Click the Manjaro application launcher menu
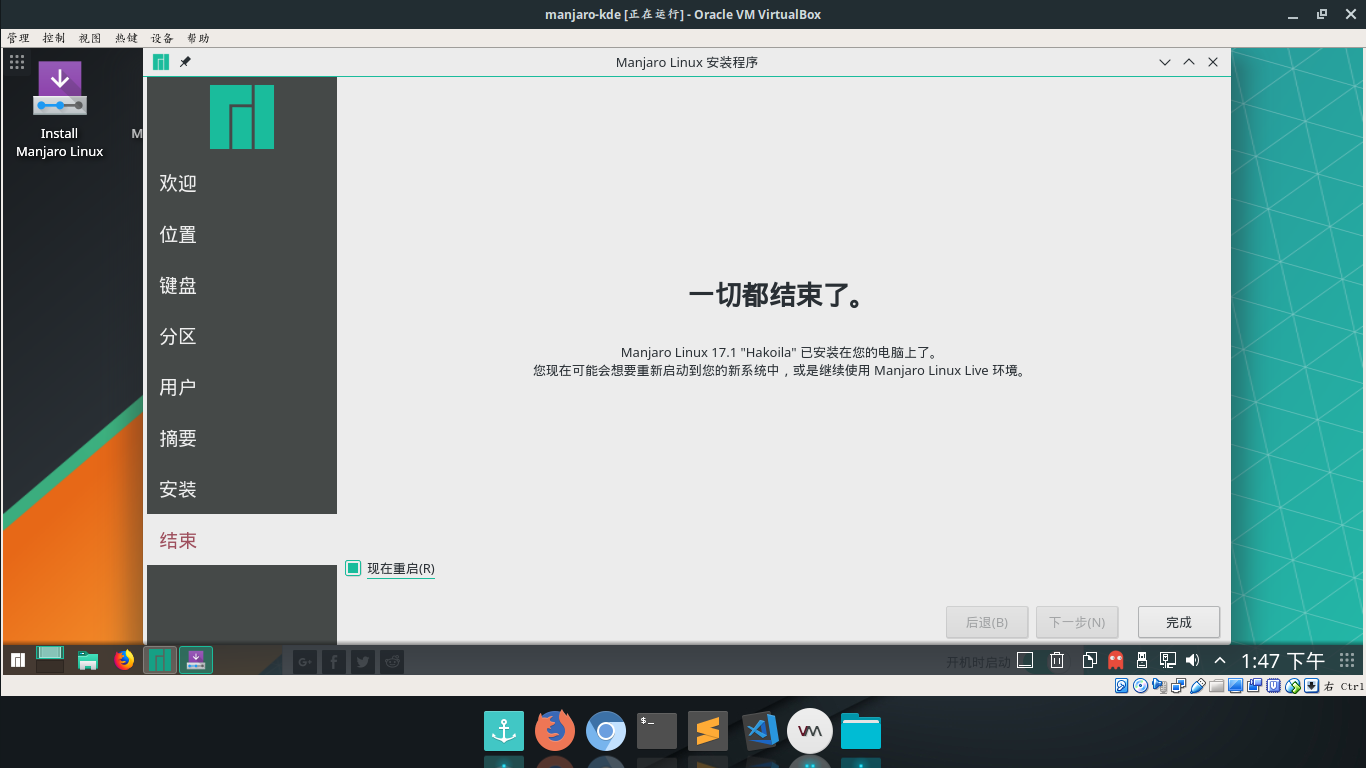This screenshot has height=768, width=1366. (18, 660)
